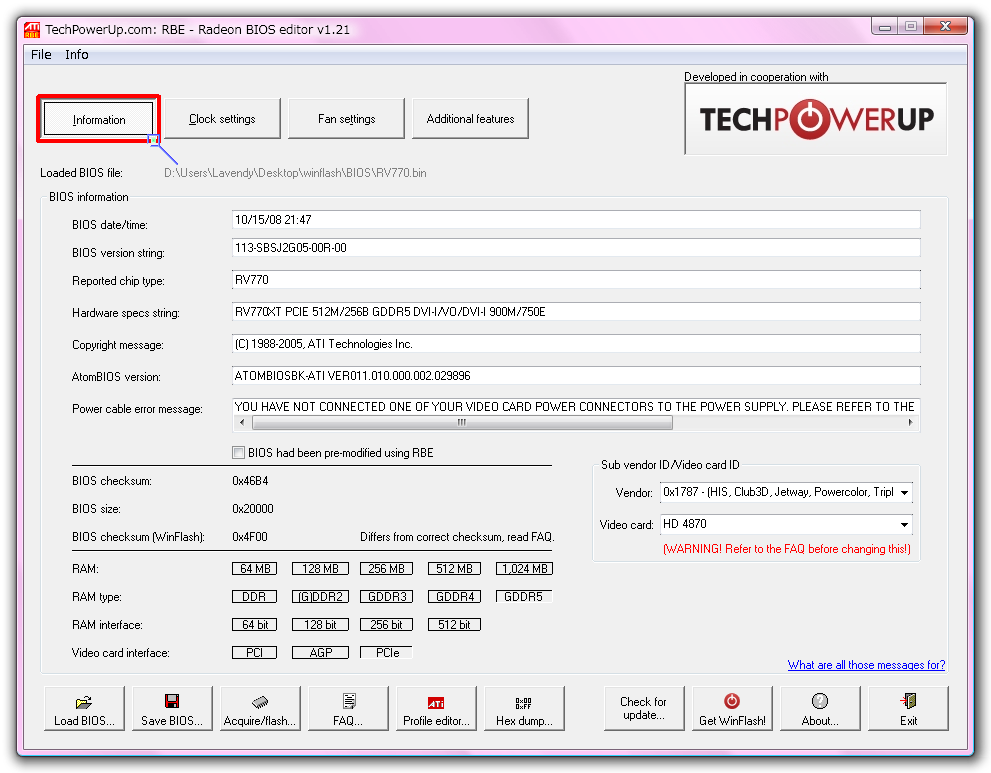Screen dimensions: 991x773
Task: Click the Hardware specs string field
Action: coord(576,312)
